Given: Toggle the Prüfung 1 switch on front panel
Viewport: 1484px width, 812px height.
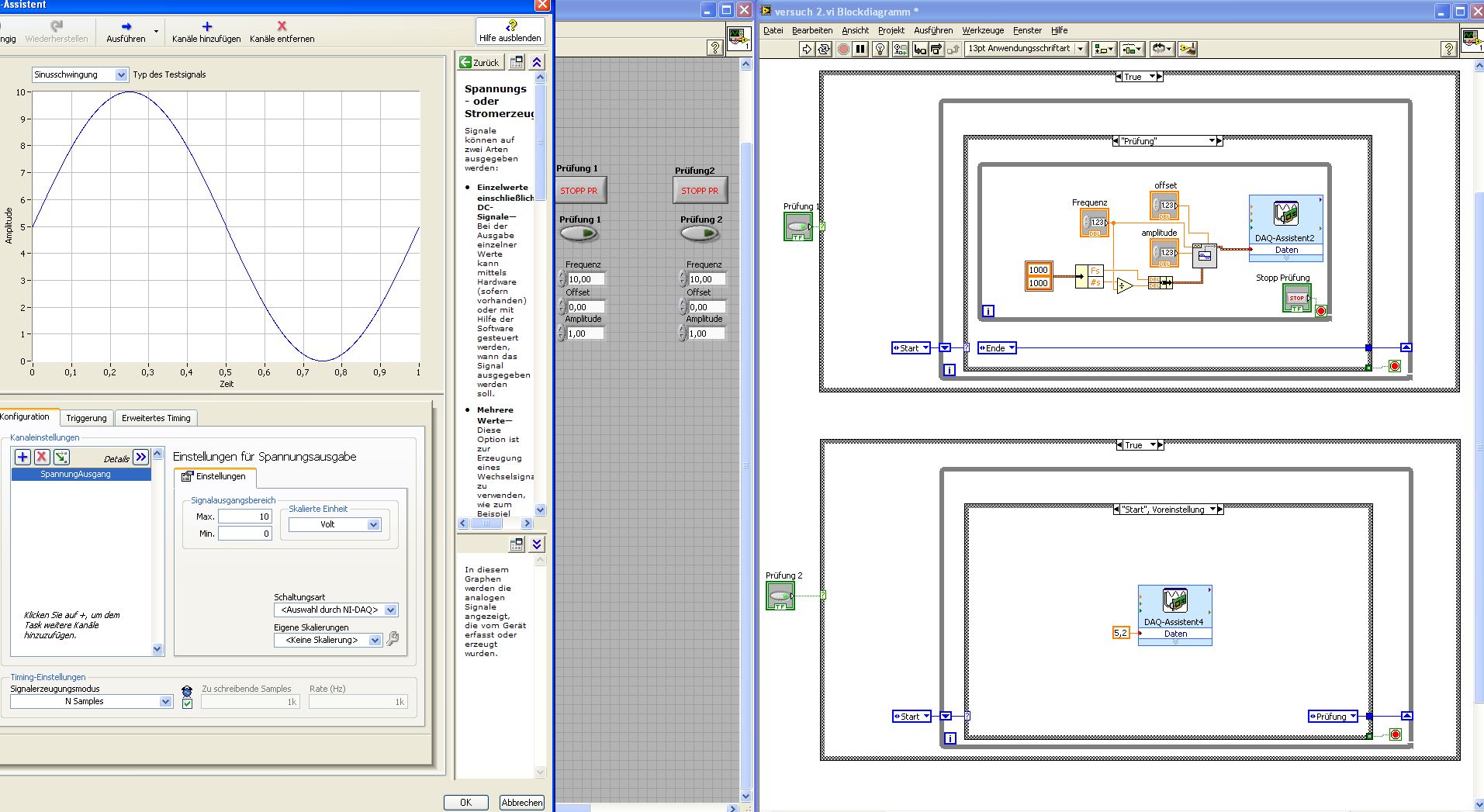Looking at the screenshot, I should pos(579,233).
